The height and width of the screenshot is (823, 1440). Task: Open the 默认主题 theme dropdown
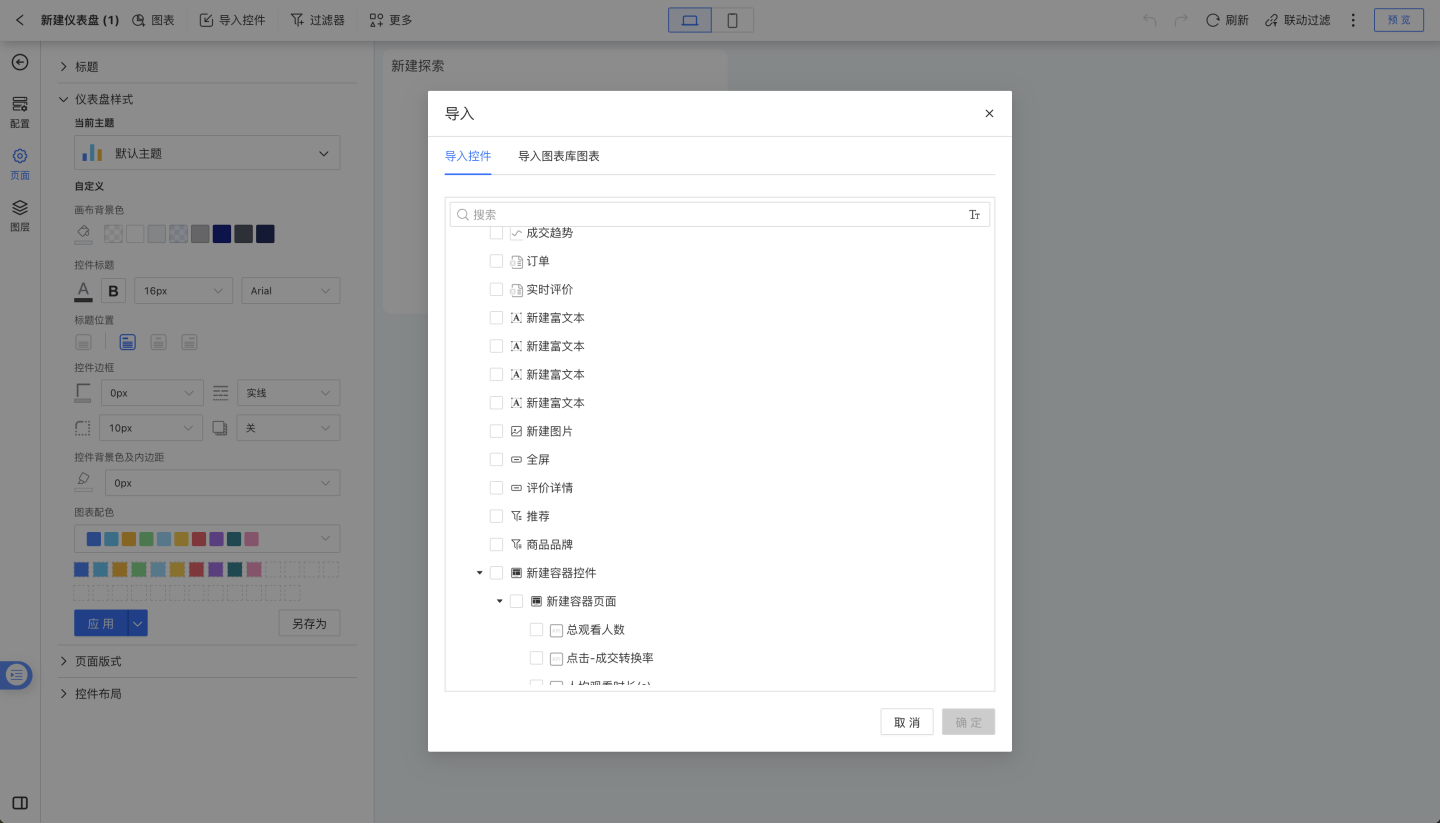207,153
